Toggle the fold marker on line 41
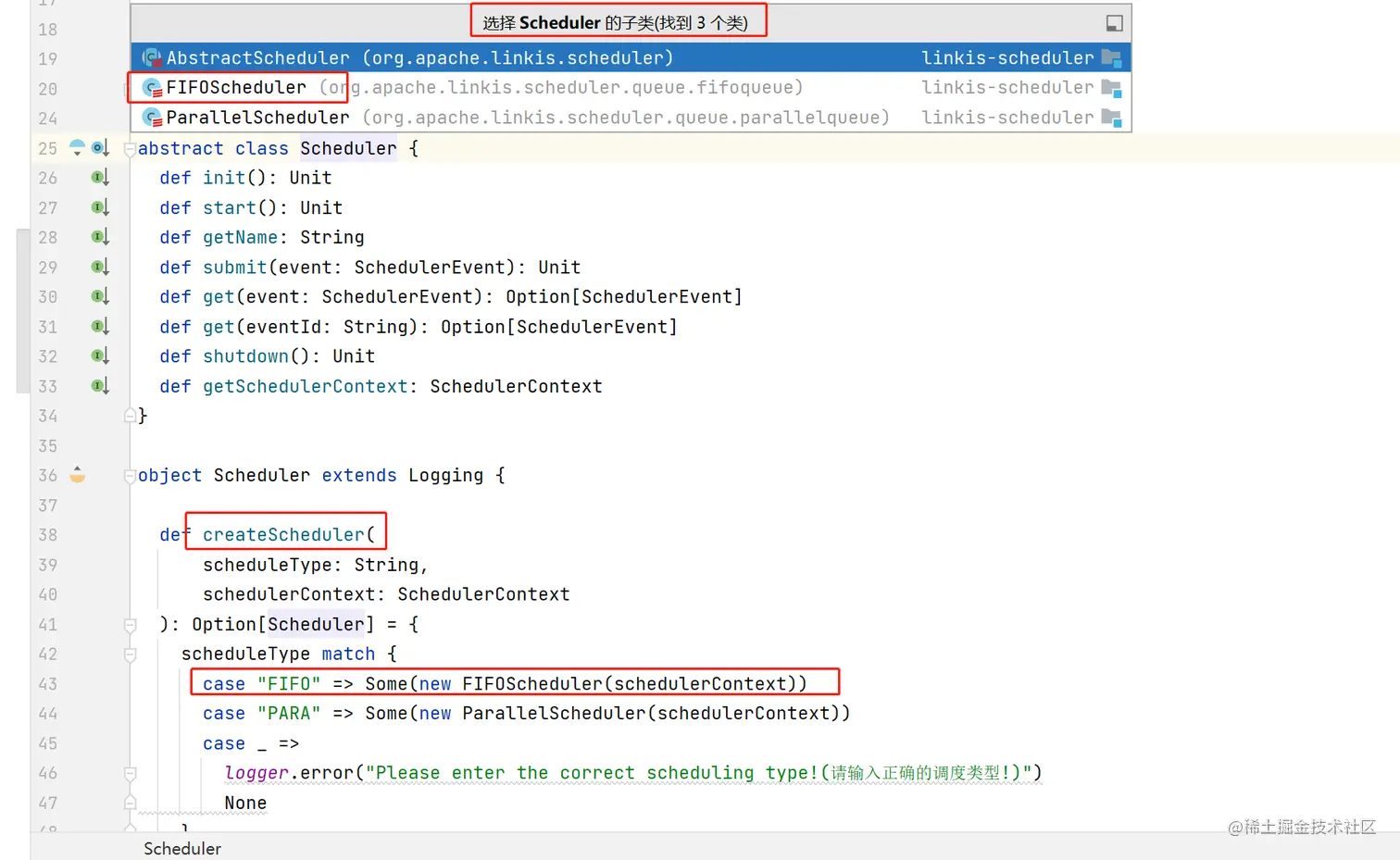This screenshot has height=860, width=1400. coord(130,625)
